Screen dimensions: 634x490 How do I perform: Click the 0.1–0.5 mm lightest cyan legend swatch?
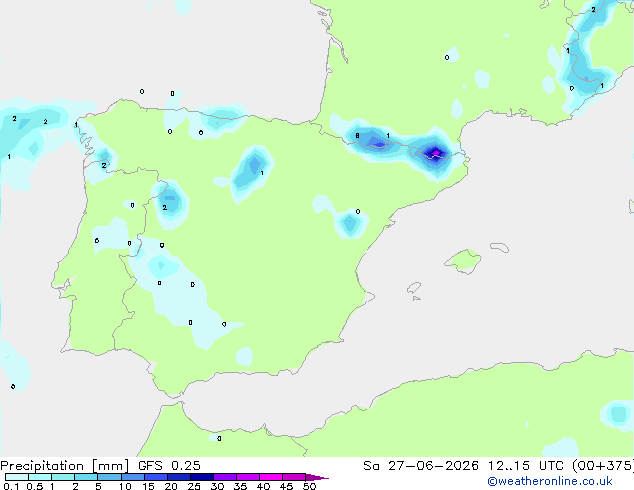(17, 477)
